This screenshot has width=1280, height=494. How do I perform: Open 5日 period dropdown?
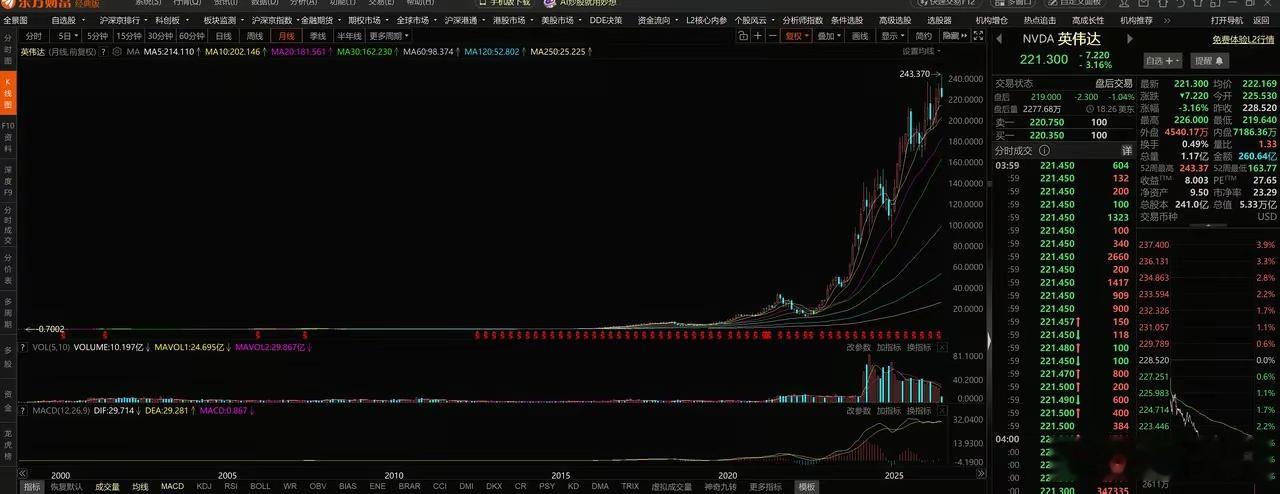67,36
